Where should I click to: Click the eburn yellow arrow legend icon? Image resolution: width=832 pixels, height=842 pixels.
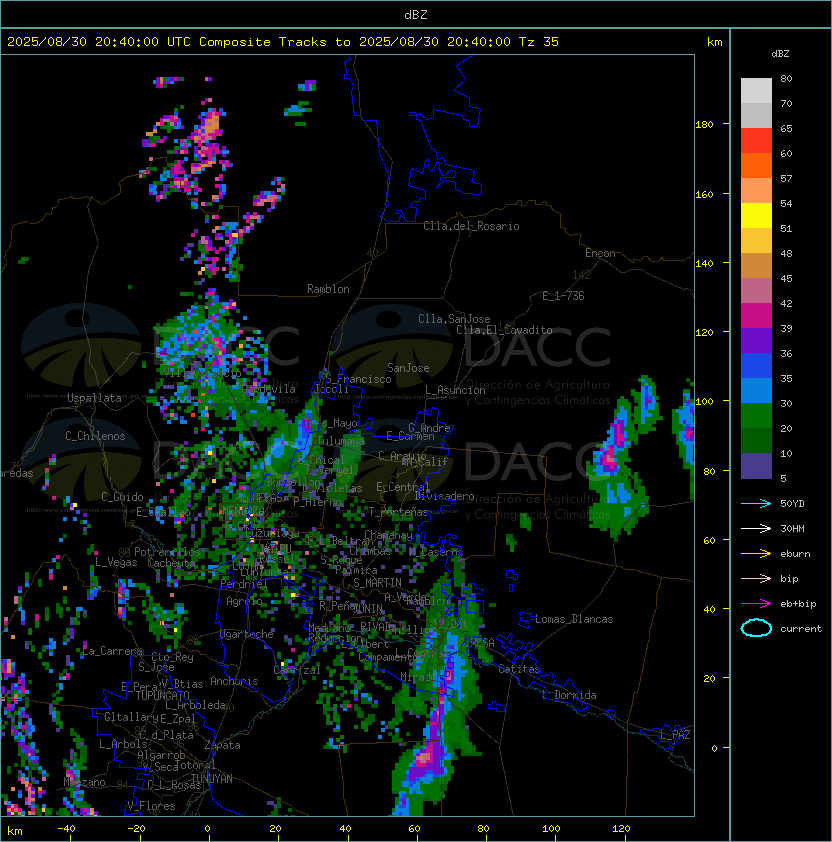pos(756,554)
